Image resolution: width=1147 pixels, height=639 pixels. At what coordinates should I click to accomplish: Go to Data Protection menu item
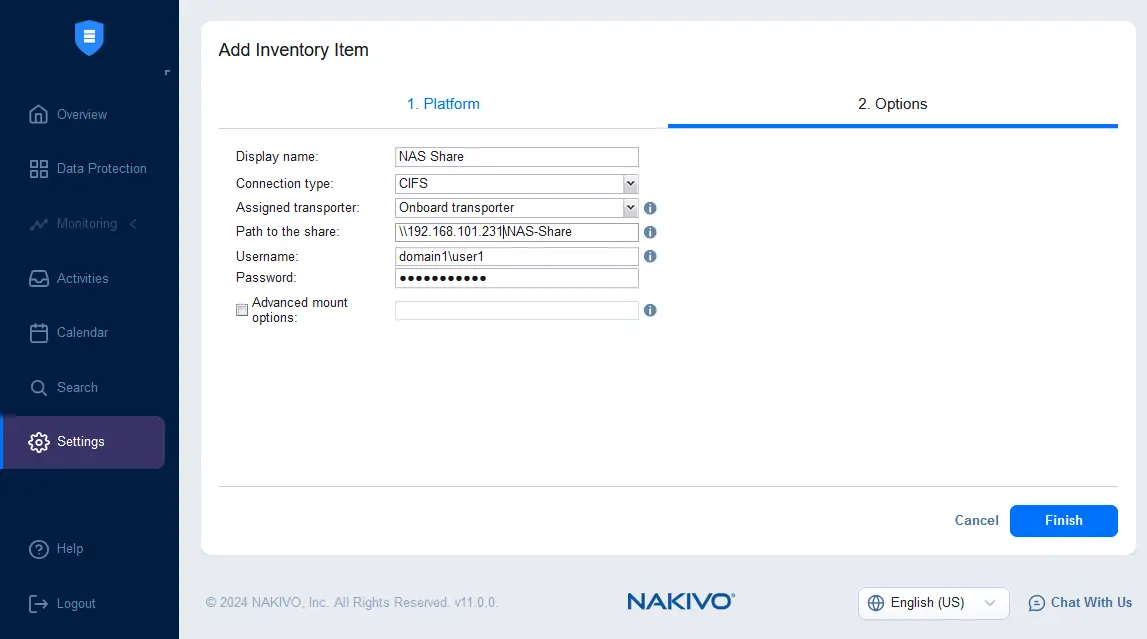[x=102, y=169]
